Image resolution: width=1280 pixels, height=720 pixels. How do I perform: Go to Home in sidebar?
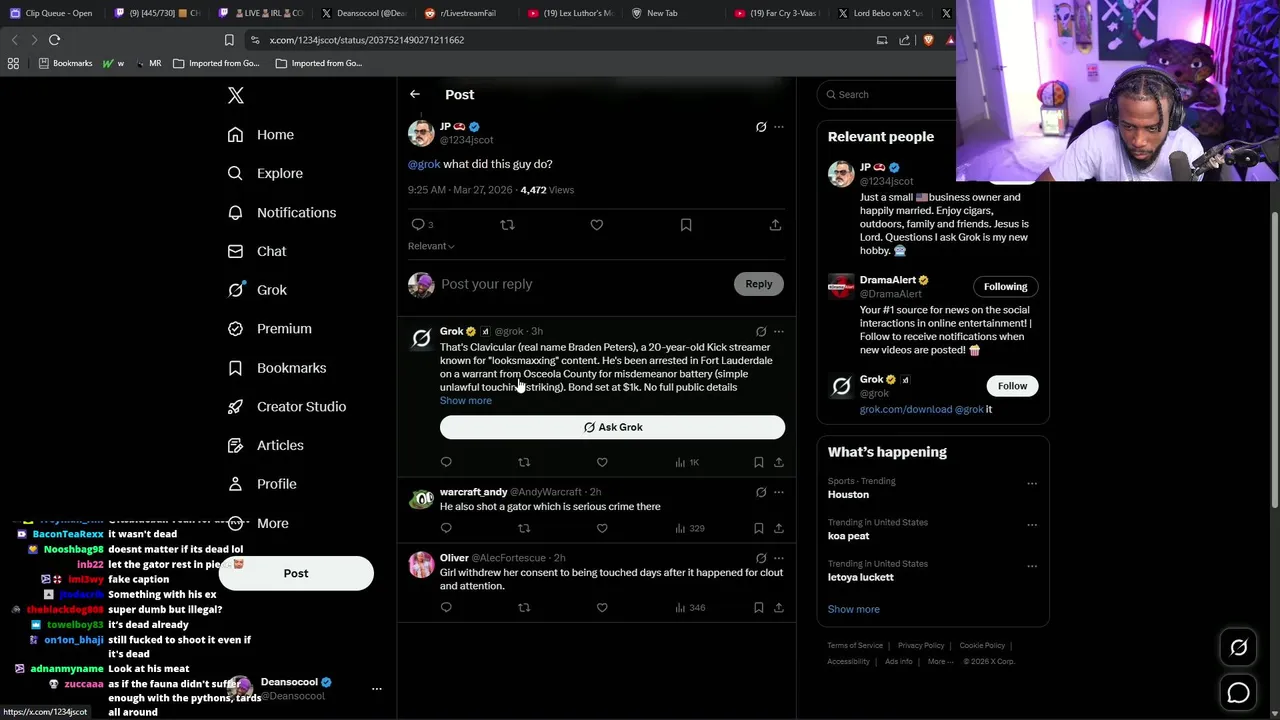(x=261, y=135)
